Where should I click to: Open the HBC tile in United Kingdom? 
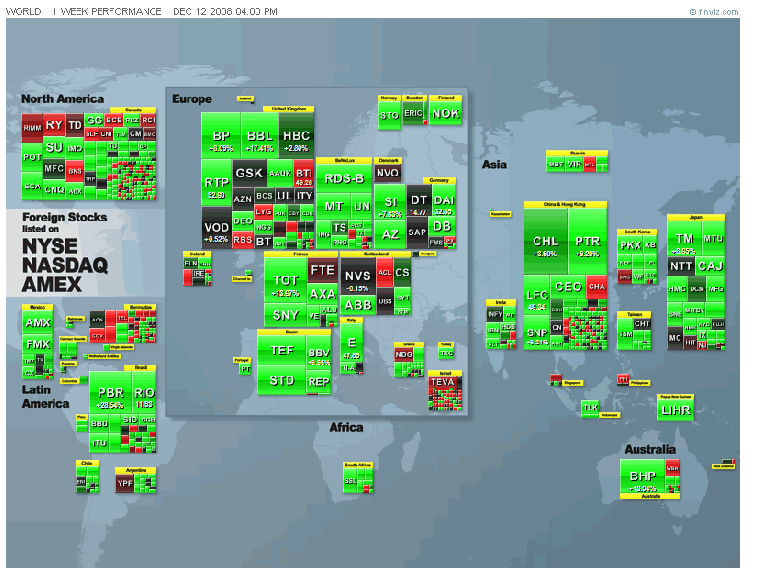[296, 136]
